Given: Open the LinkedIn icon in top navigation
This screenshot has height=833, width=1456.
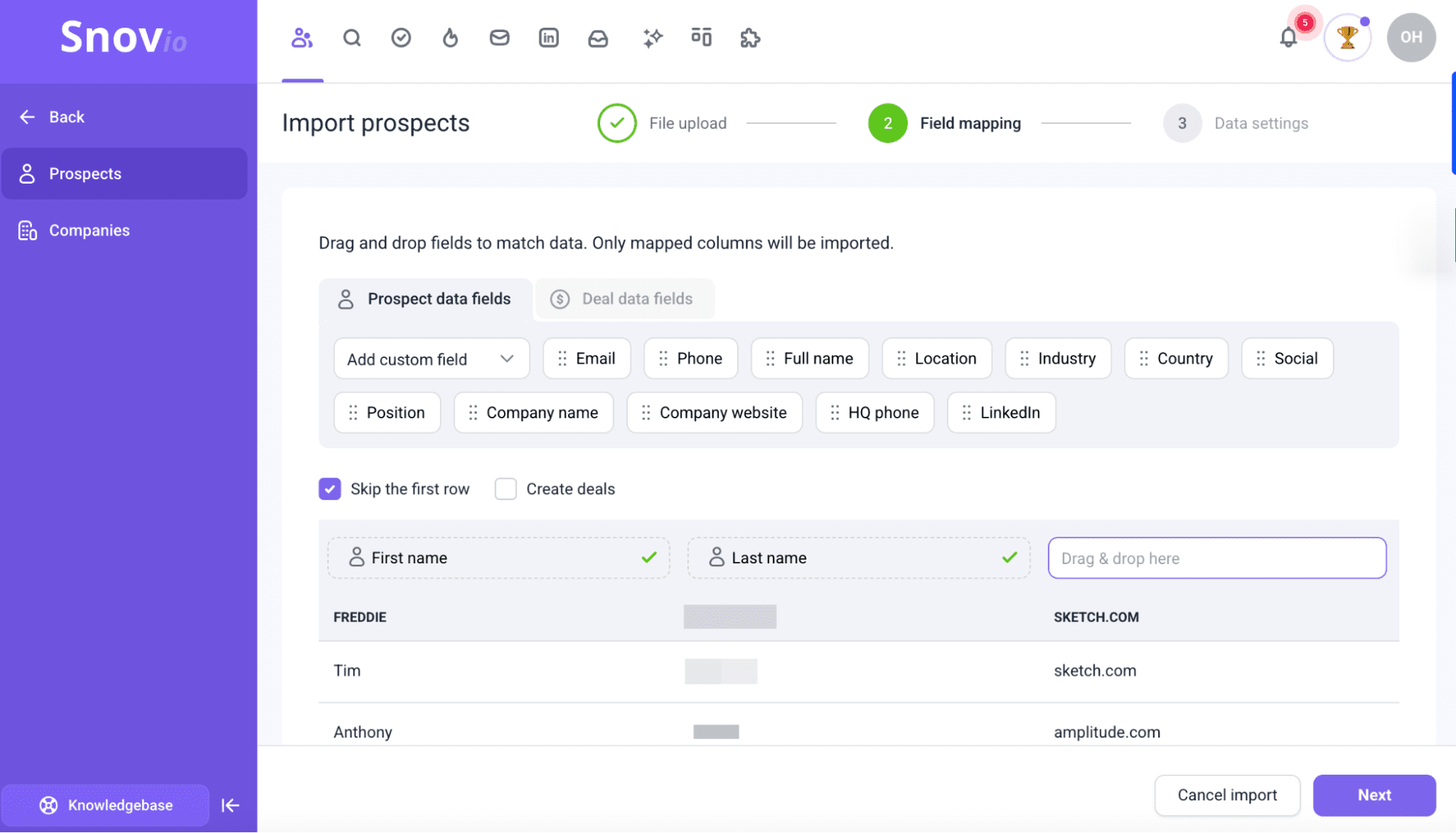Looking at the screenshot, I should pos(548,38).
